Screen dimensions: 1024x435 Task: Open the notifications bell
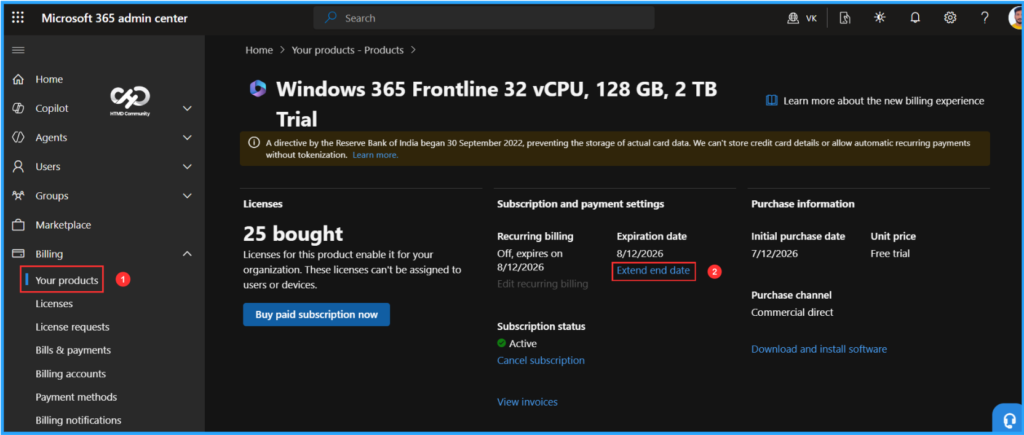pyautogui.click(x=915, y=18)
